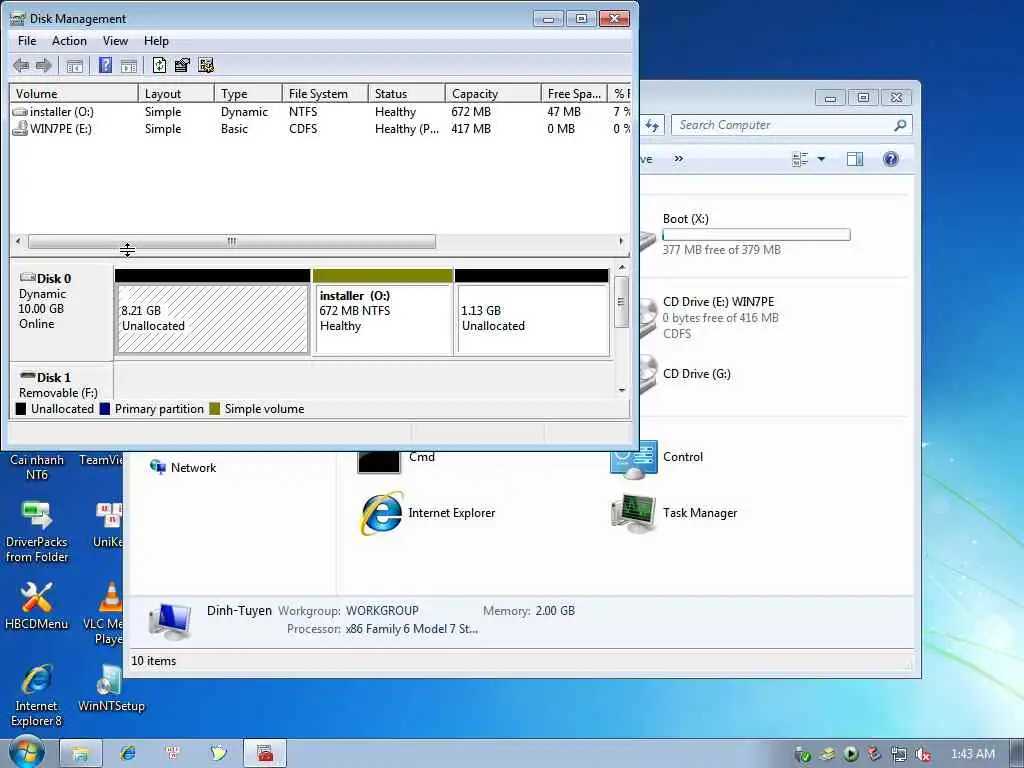This screenshot has height=768, width=1024.
Task: Open the Internet Explorer icon in Computer window
Action: (382, 513)
